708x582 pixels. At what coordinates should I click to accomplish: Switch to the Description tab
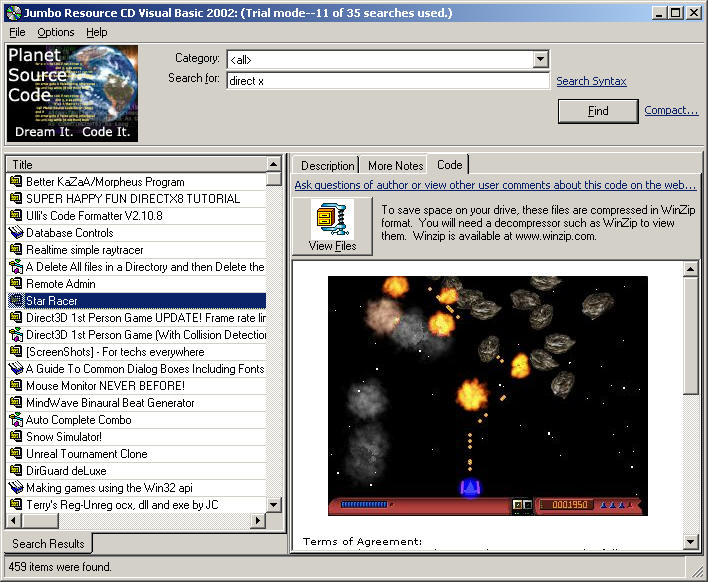tap(327, 166)
